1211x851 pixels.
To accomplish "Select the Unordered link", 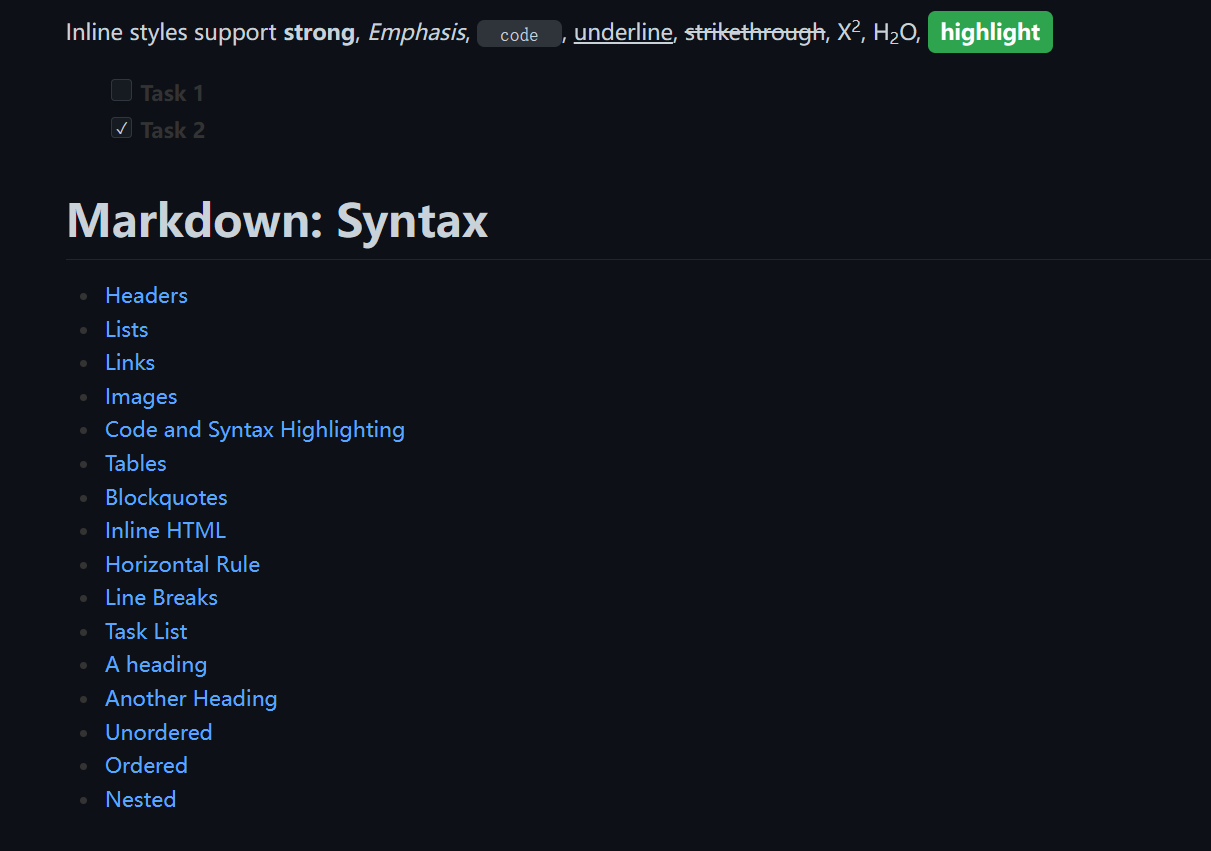I will [x=158, y=732].
